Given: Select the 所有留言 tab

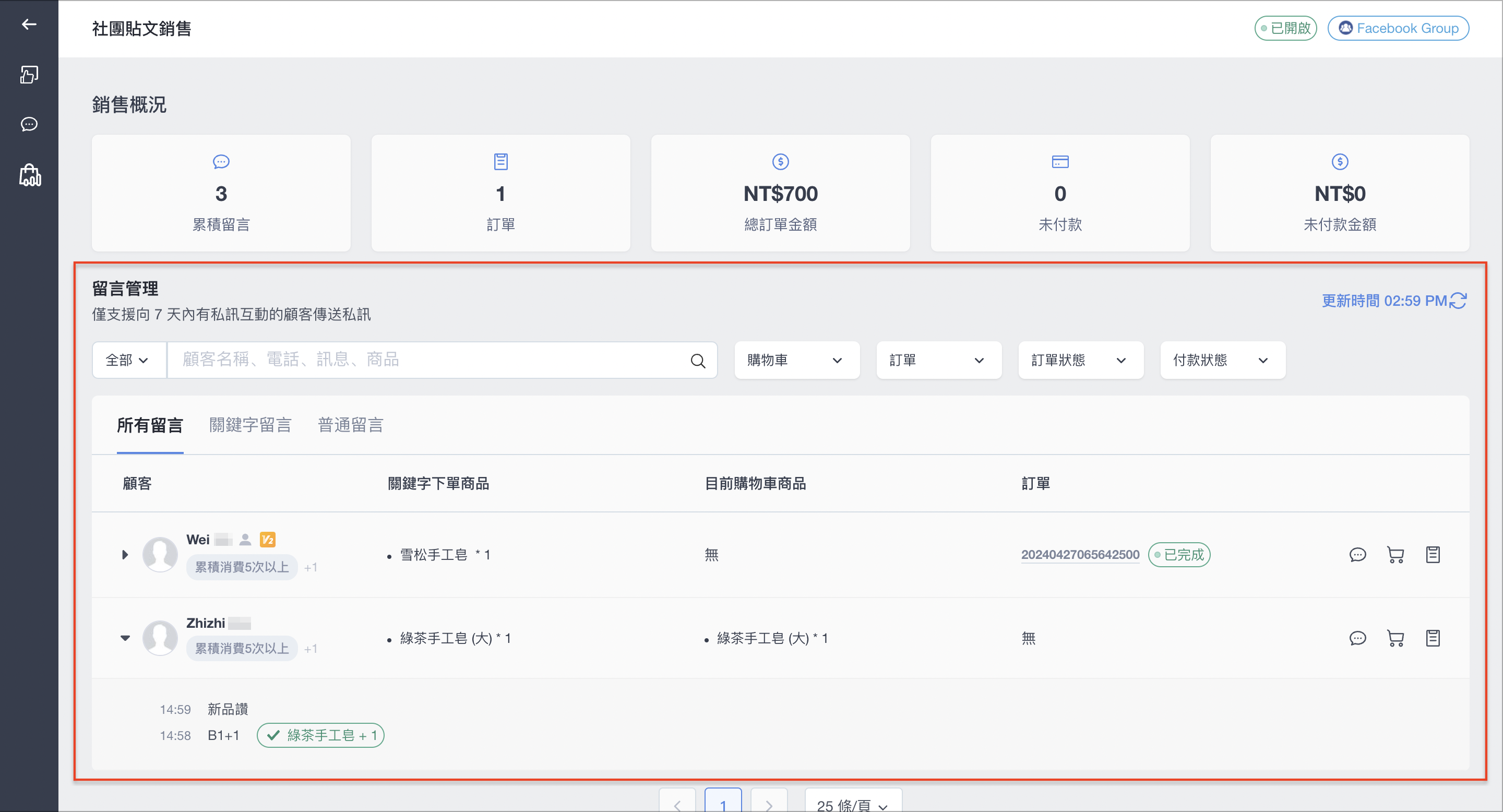Looking at the screenshot, I should coord(150,425).
